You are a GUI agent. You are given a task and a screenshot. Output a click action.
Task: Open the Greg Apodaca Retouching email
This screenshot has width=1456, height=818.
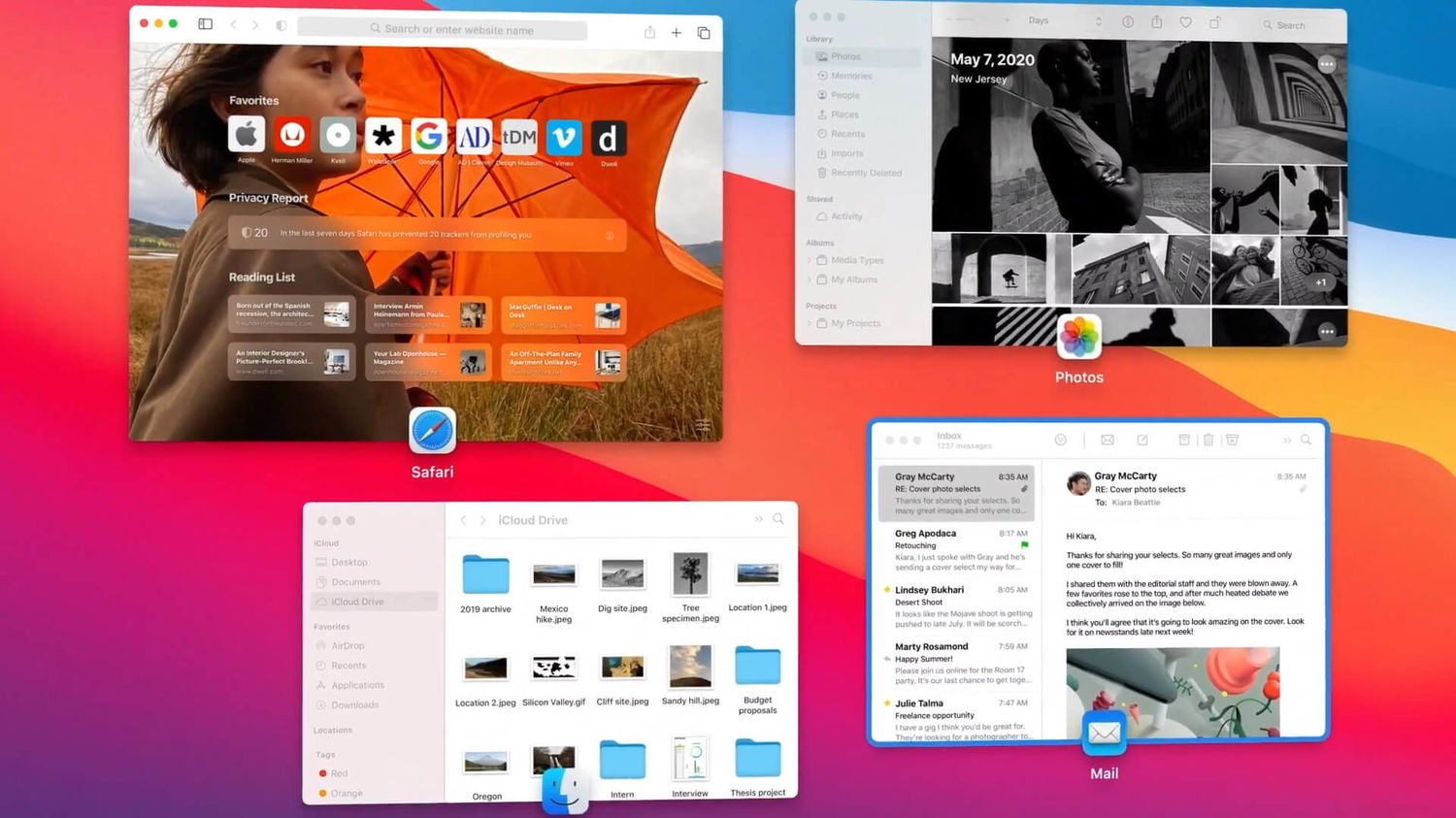pyautogui.click(x=957, y=549)
